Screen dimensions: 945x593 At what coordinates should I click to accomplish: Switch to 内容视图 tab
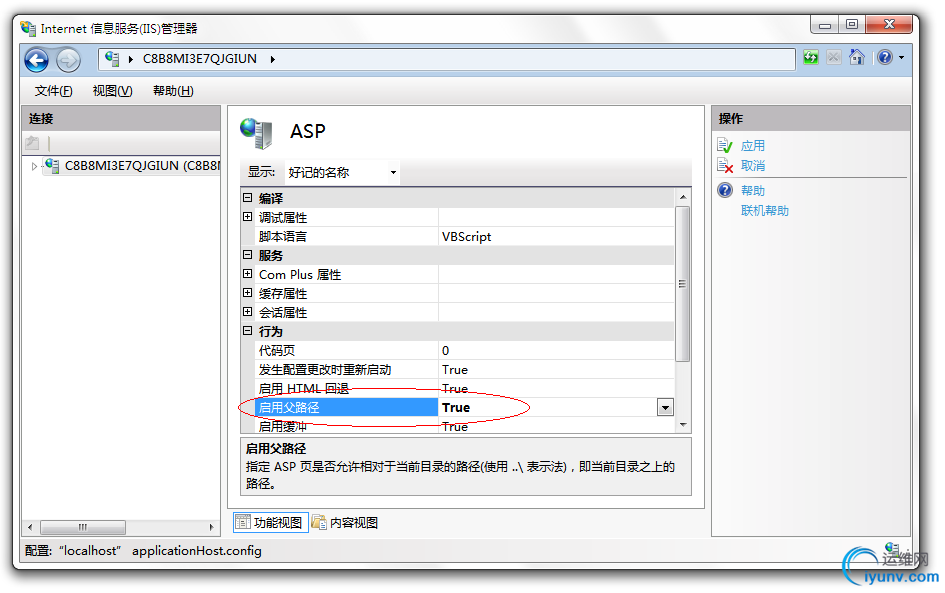click(345, 522)
